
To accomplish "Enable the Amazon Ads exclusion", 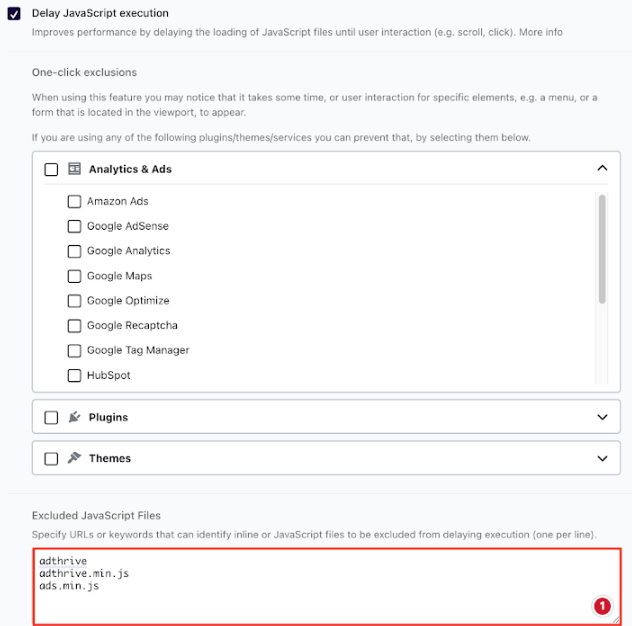I will pyautogui.click(x=74, y=201).
